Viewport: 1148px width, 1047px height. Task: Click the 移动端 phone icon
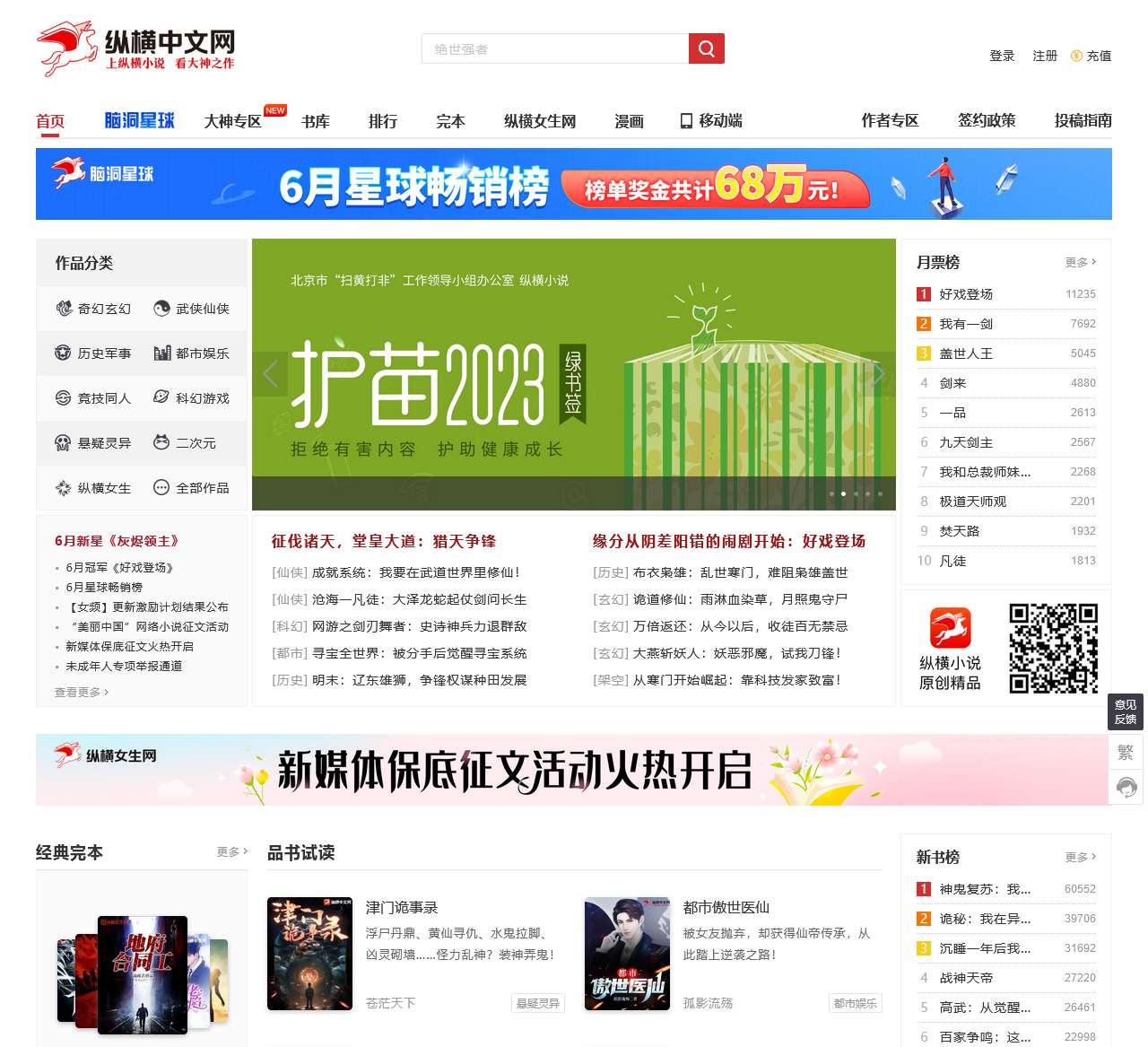point(686,121)
